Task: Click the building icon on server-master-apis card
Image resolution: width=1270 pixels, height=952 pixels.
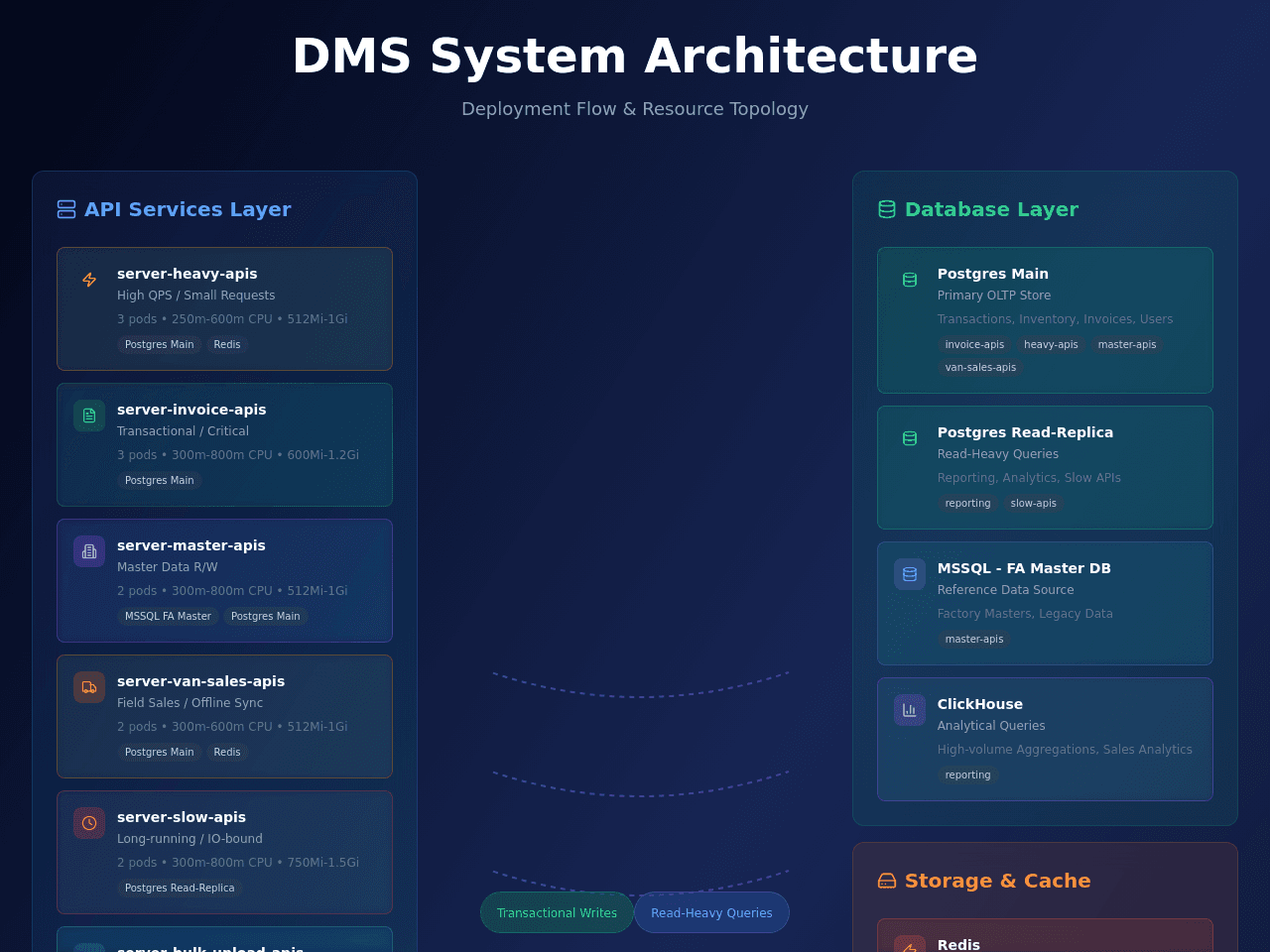Action: (x=89, y=551)
